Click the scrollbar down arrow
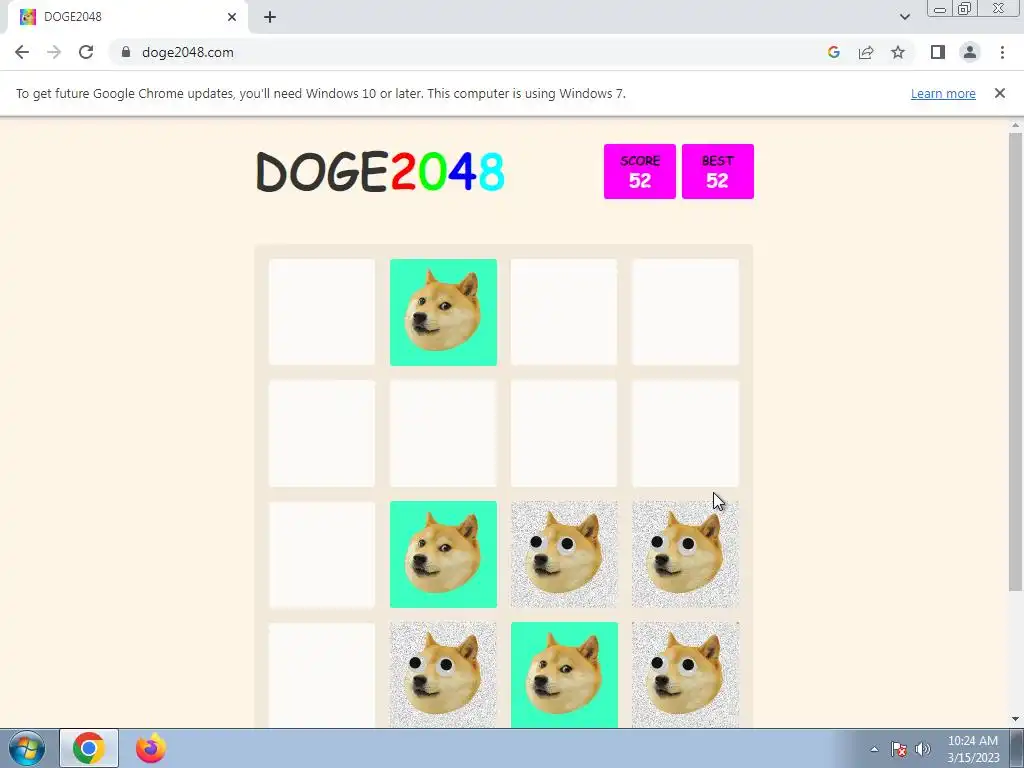The width and height of the screenshot is (1024, 768). point(1015,719)
